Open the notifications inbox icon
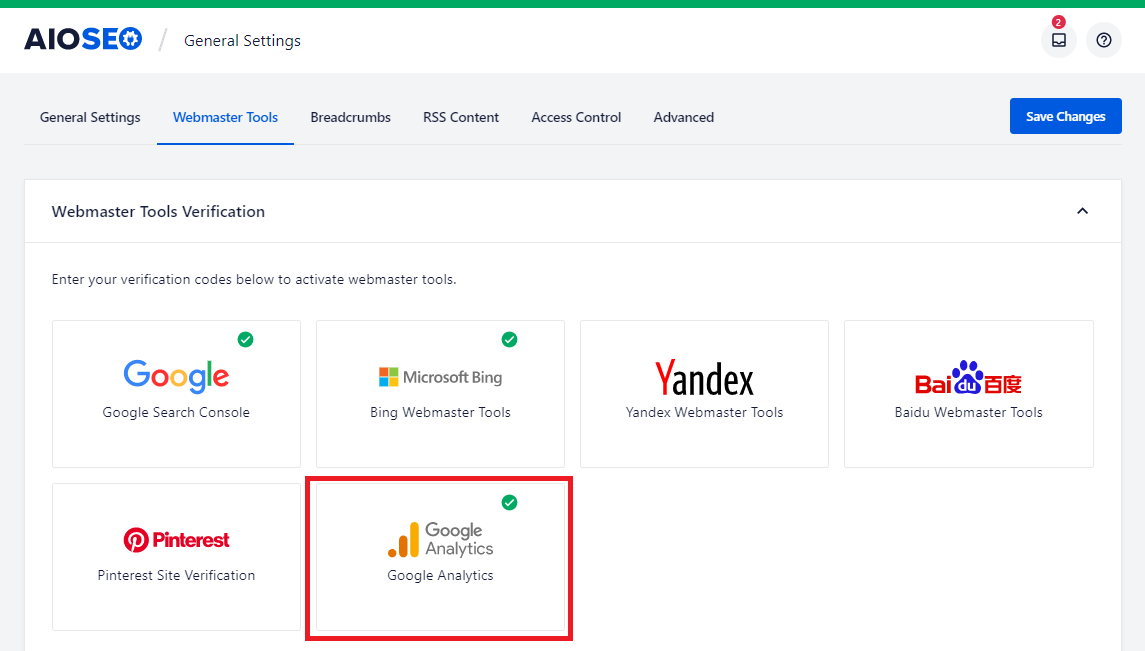This screenshot has width=1145, height=651. 1058,40
